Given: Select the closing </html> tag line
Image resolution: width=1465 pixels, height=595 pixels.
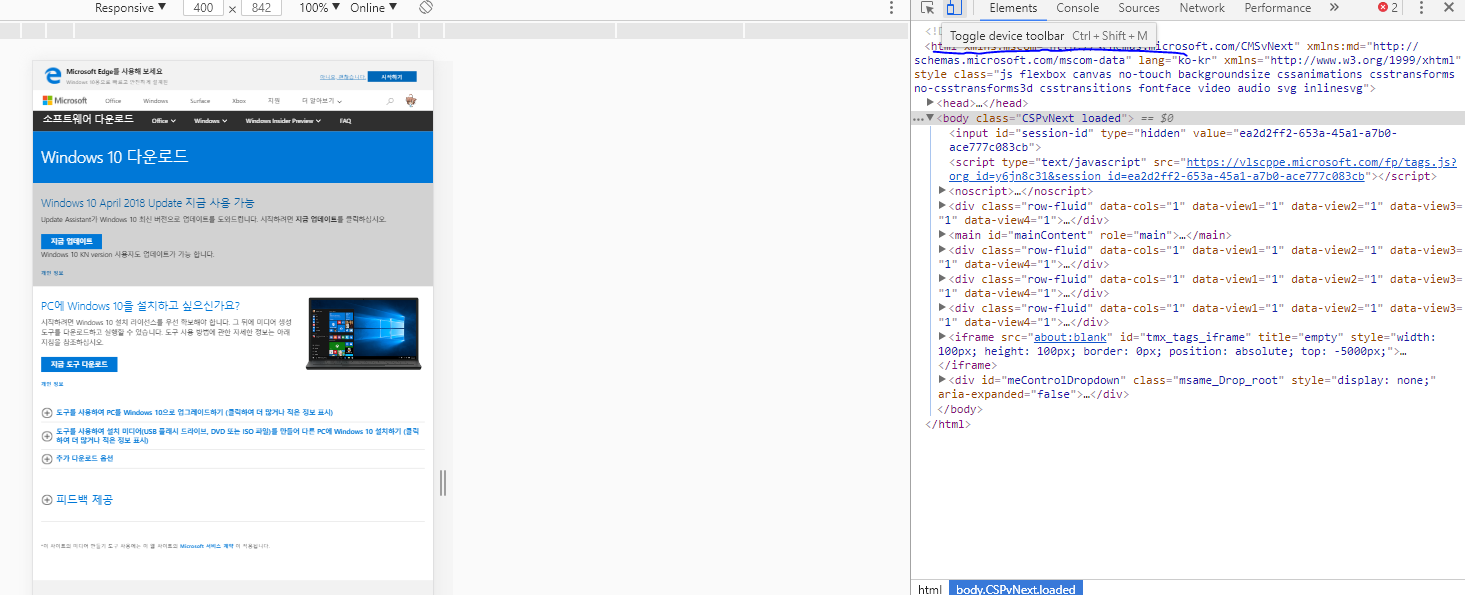Looking at the screenshot, I should [x=948, y=424].
